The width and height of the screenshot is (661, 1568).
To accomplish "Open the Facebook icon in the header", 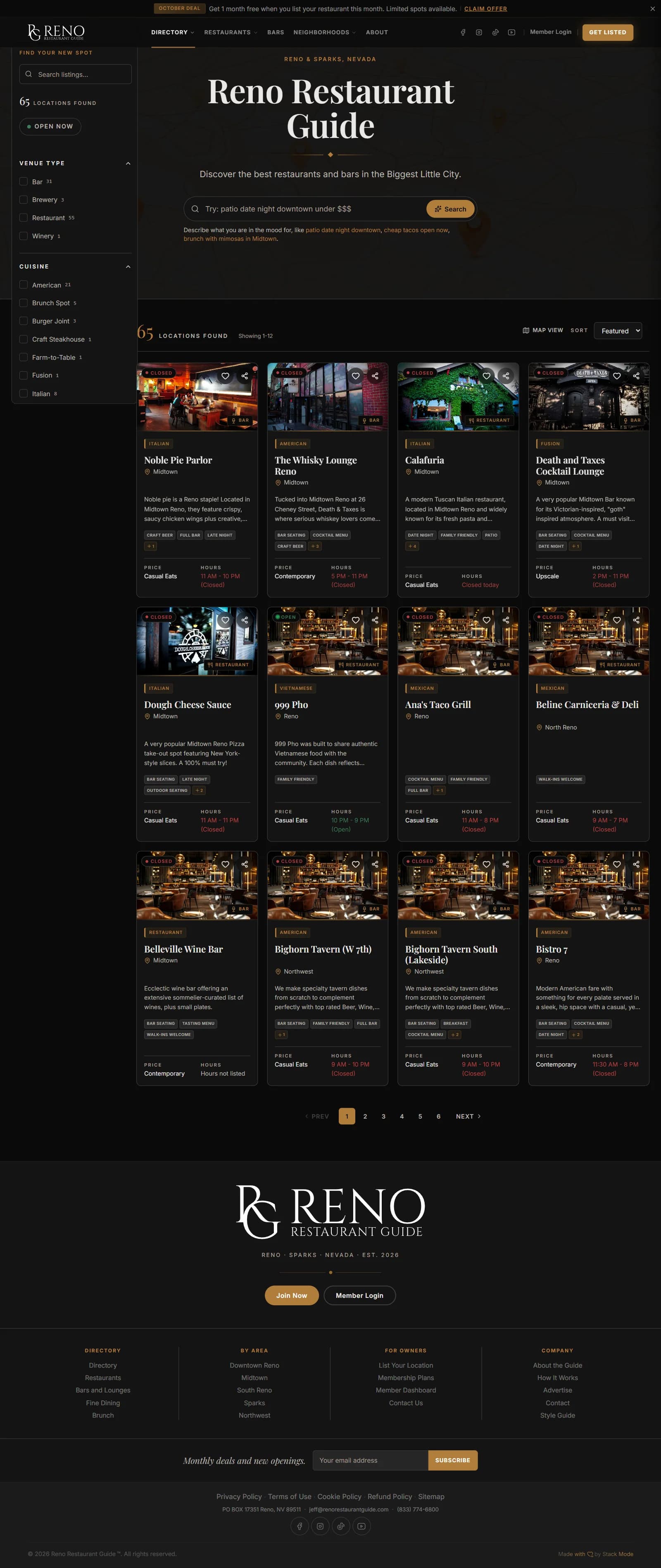I will click(463, 32).
